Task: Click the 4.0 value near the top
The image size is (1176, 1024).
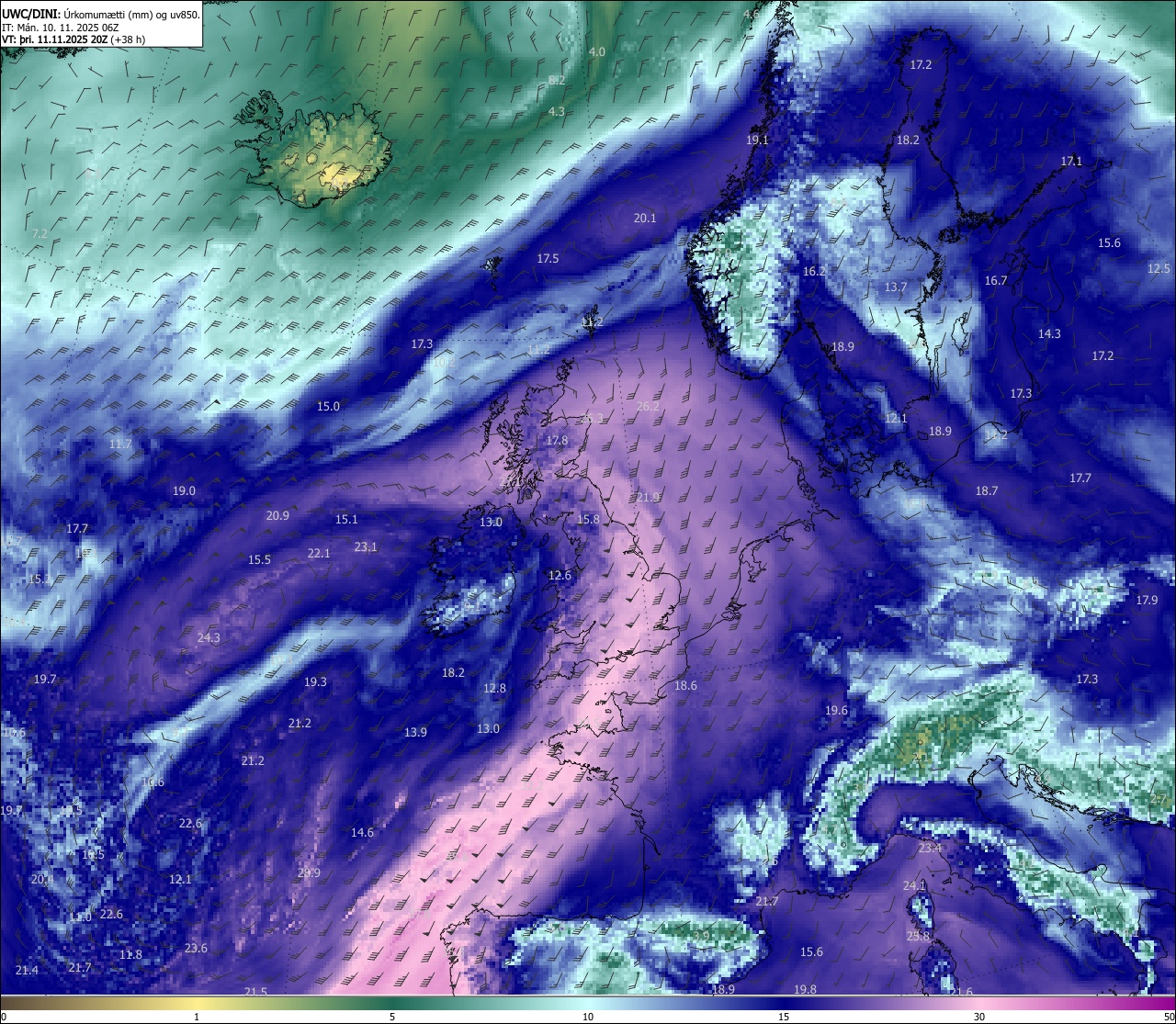Action: pyautogui.click(x=597, y=51)
